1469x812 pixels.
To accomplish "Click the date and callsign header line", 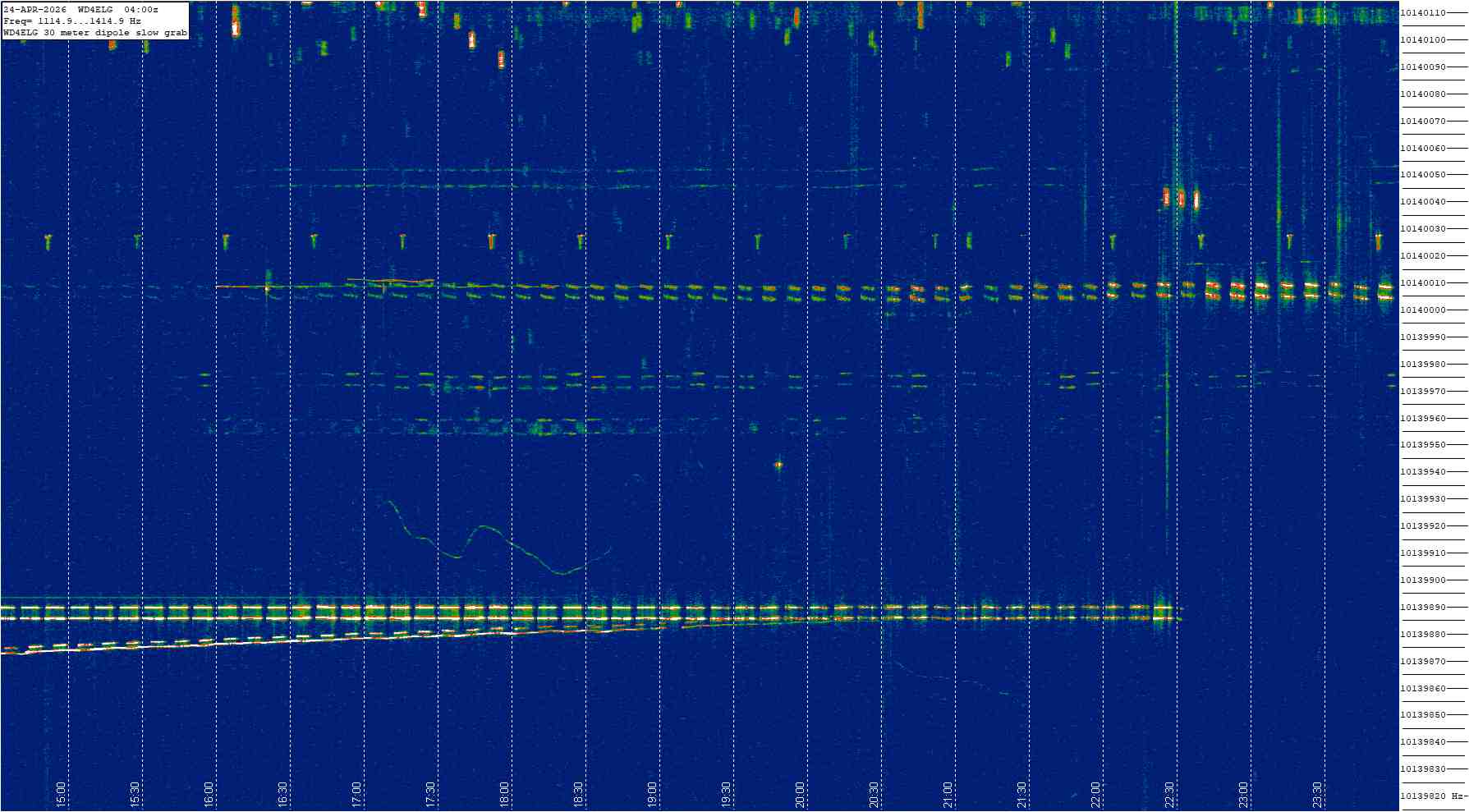I will pyautogui.click(x=80, y=10).
